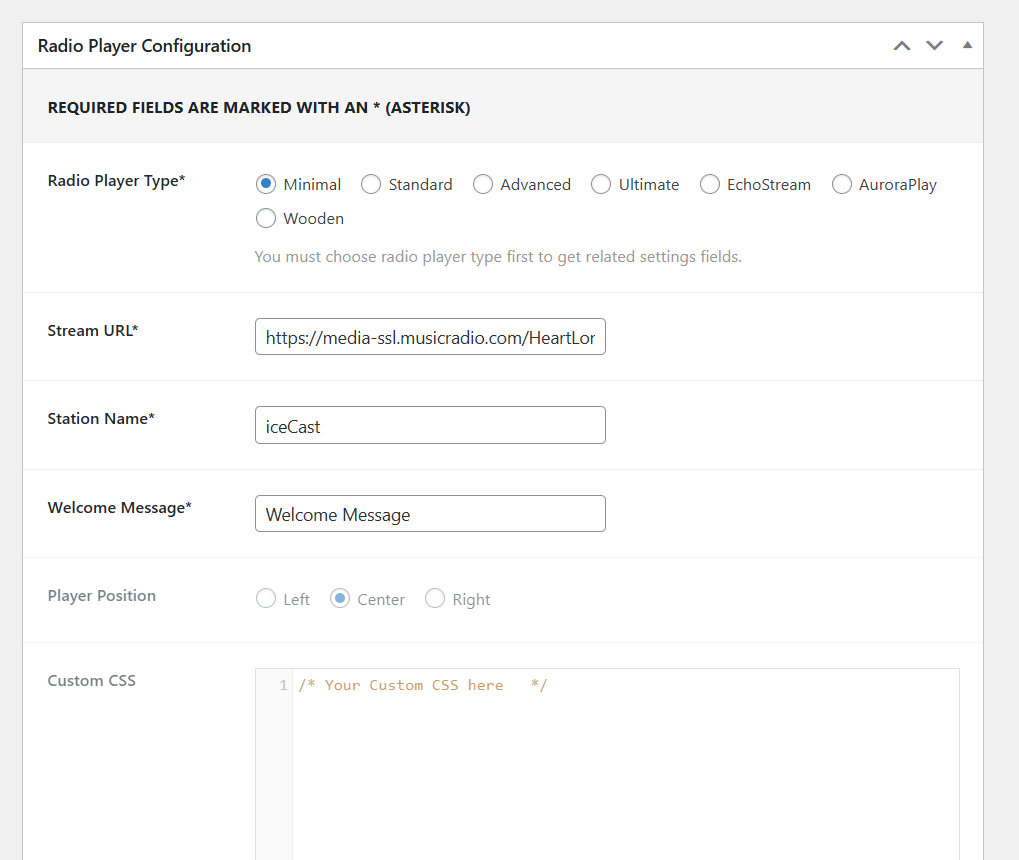Collapse panel using the small triangle icon
This screenshot has height=860, width=1019.
[966, 45]
